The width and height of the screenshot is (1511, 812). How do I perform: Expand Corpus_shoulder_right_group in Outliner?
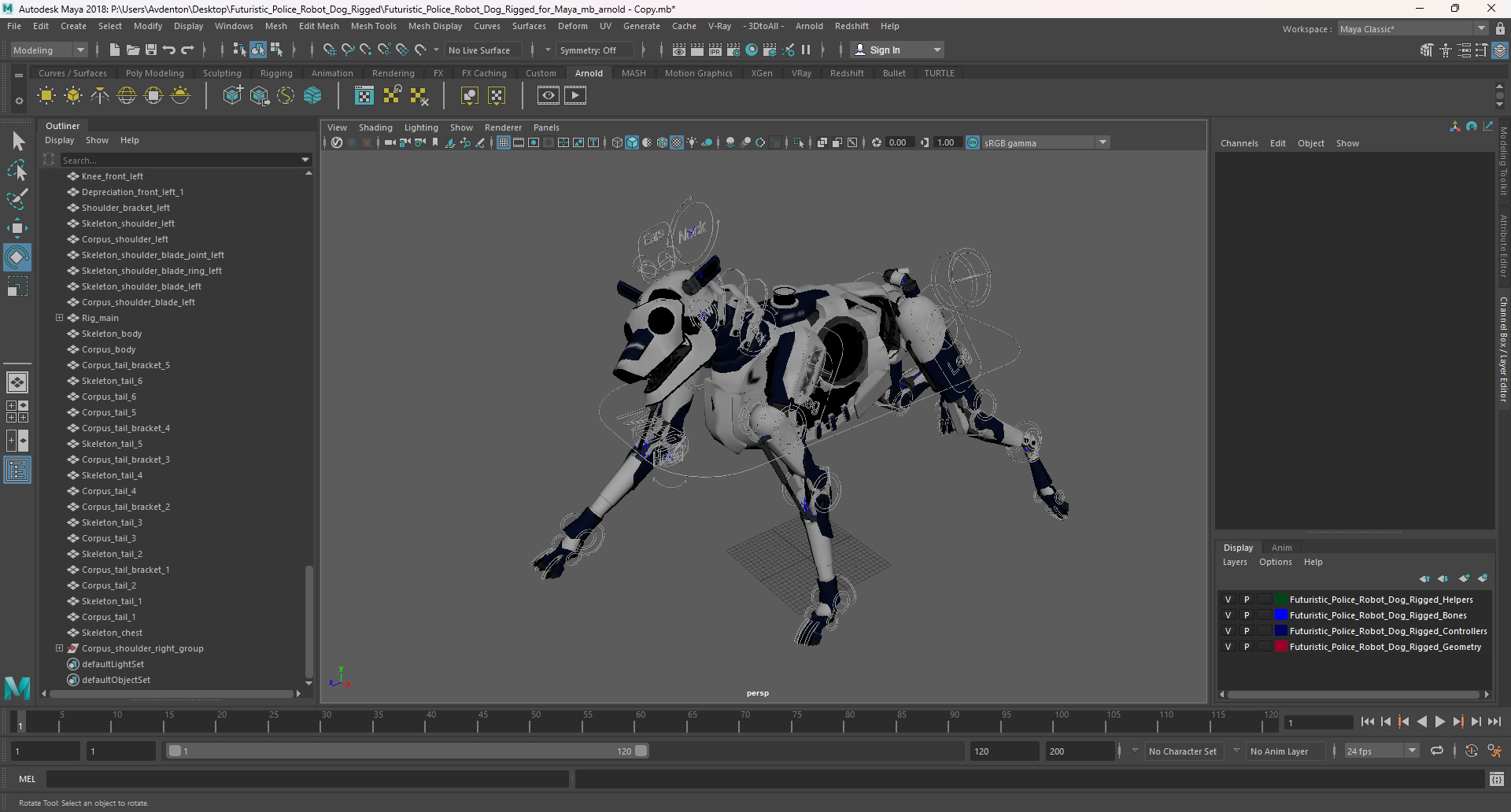click(59, 648)
